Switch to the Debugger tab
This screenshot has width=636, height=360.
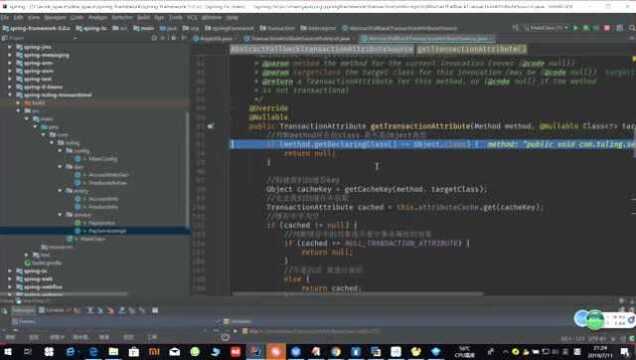pos(23,310)
